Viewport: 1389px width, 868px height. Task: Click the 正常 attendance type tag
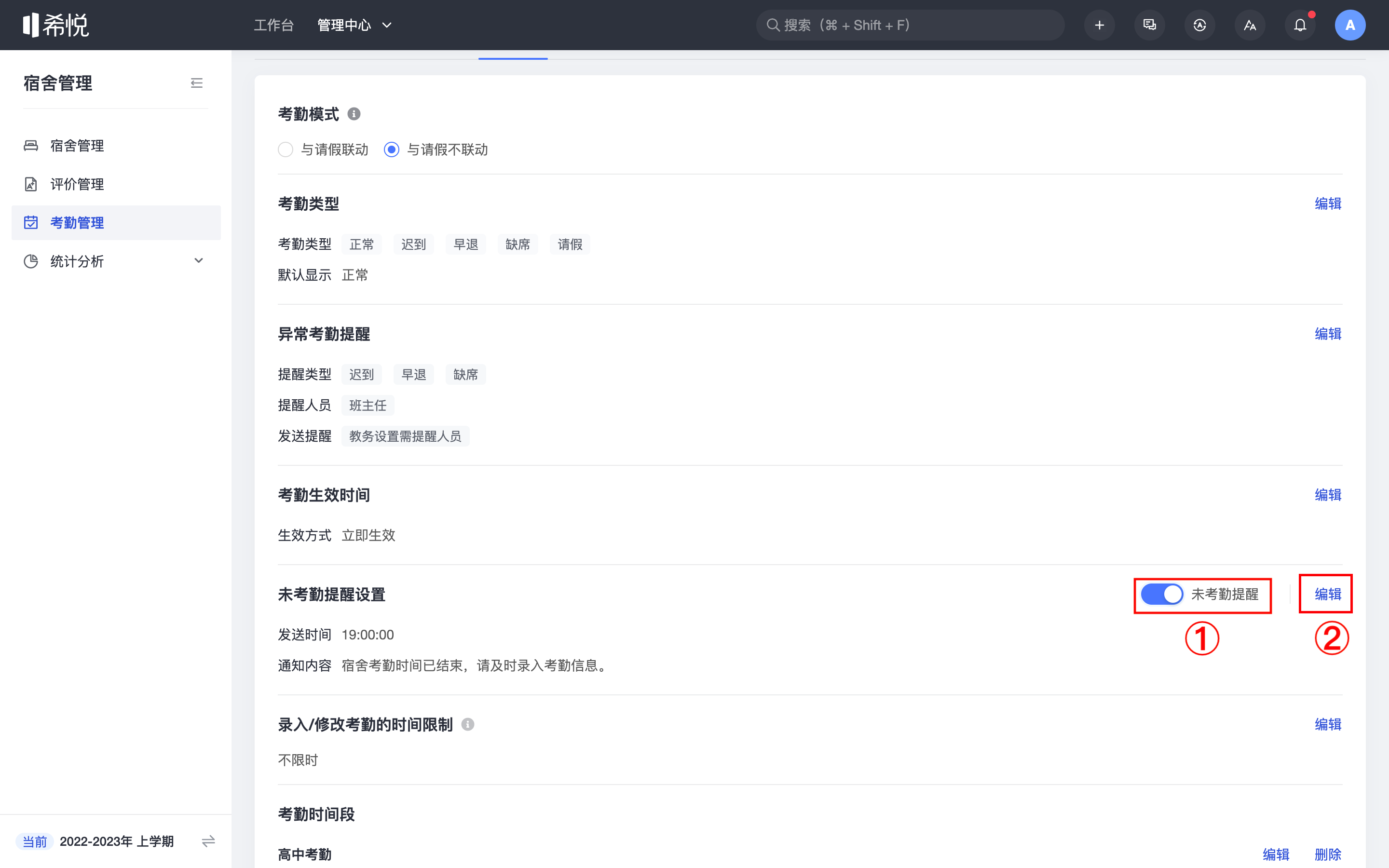point(362,244)
